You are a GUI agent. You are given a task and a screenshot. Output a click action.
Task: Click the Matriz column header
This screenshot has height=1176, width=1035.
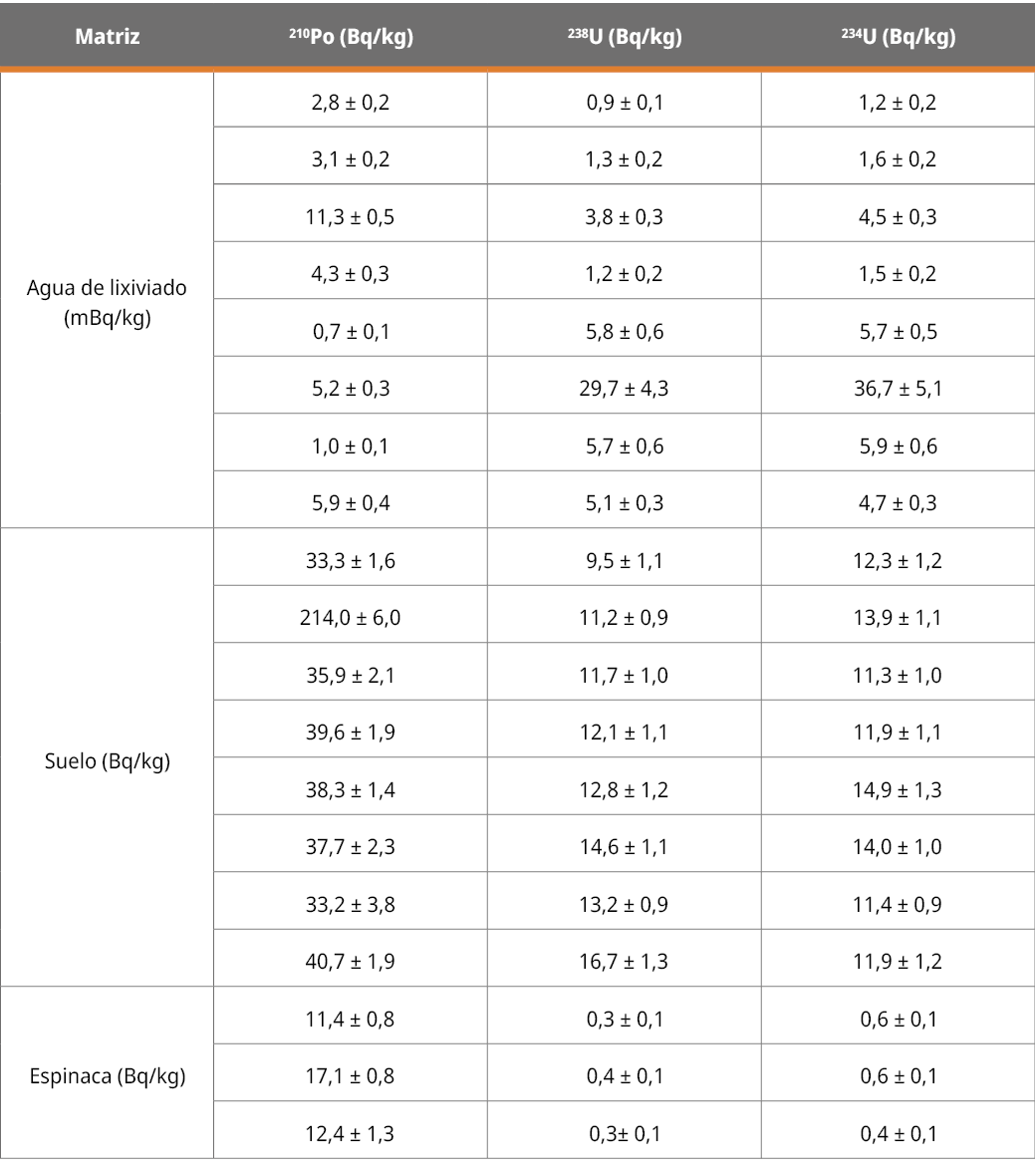point(107,37)
